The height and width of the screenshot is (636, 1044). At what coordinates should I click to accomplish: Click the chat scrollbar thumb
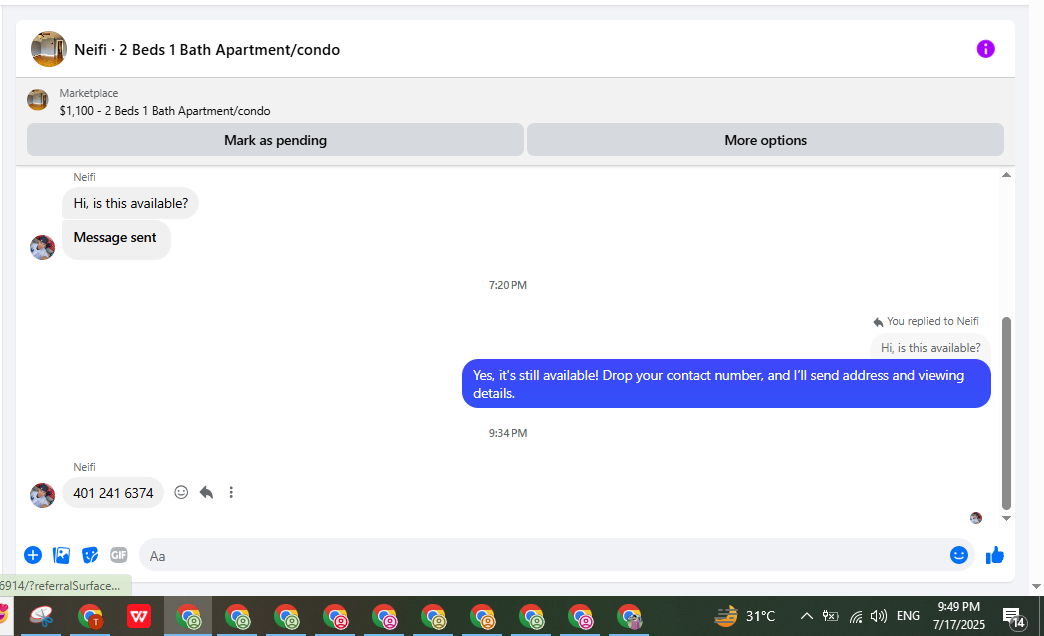click(1006, 413)
